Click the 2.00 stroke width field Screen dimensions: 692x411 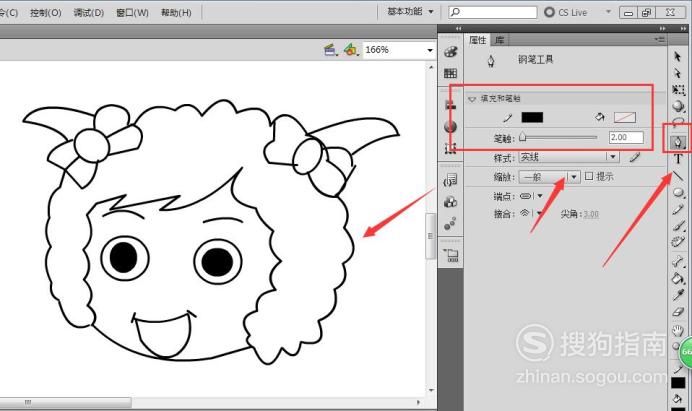626,137
